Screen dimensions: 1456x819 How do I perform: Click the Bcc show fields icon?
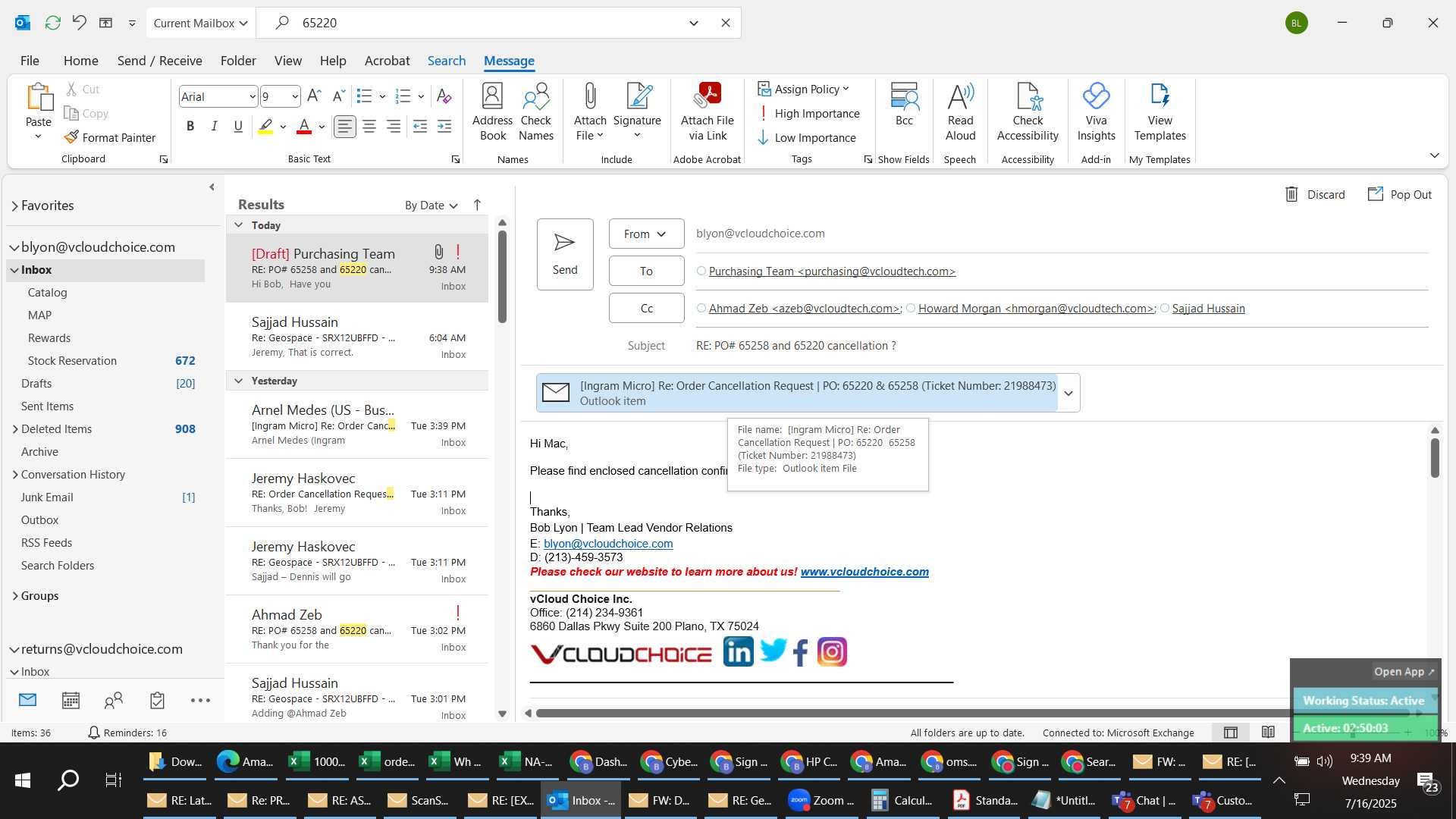tap(904, 105)
